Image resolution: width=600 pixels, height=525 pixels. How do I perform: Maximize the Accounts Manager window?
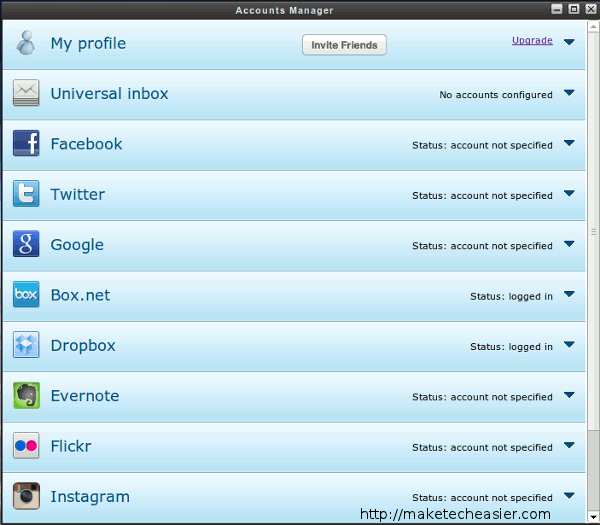(574, 9)
